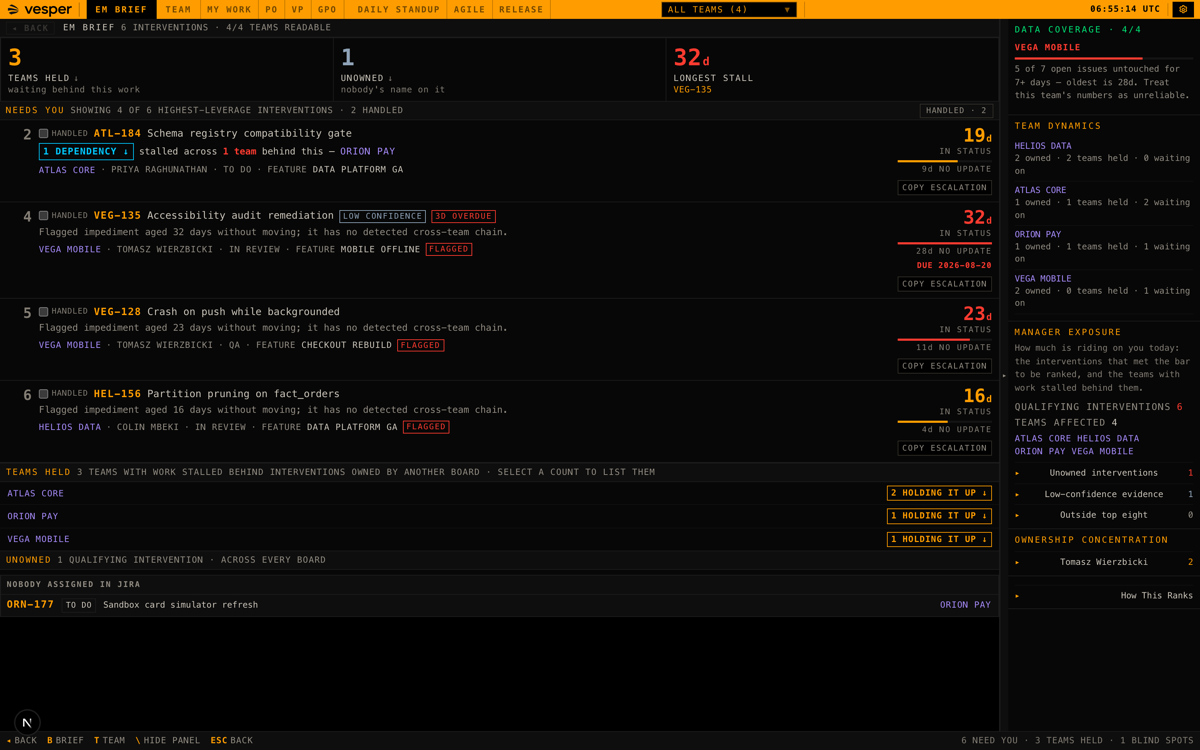Image resolution: width=1200 pixels, height=750 pixels.
Task: Open the Daily Standup tab
Action: click(x=398, y=9)
